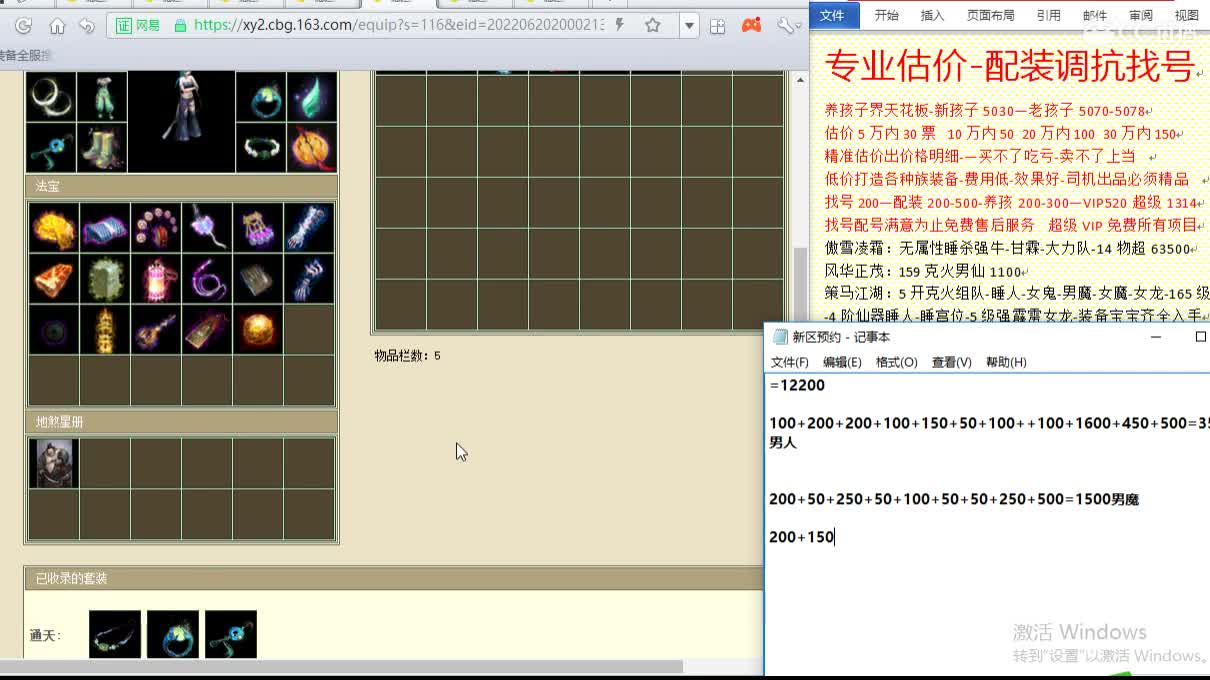Switch to the 邮件 ribbon tab in Word
Screen dimensions: 1210x680
[1095, 15]
